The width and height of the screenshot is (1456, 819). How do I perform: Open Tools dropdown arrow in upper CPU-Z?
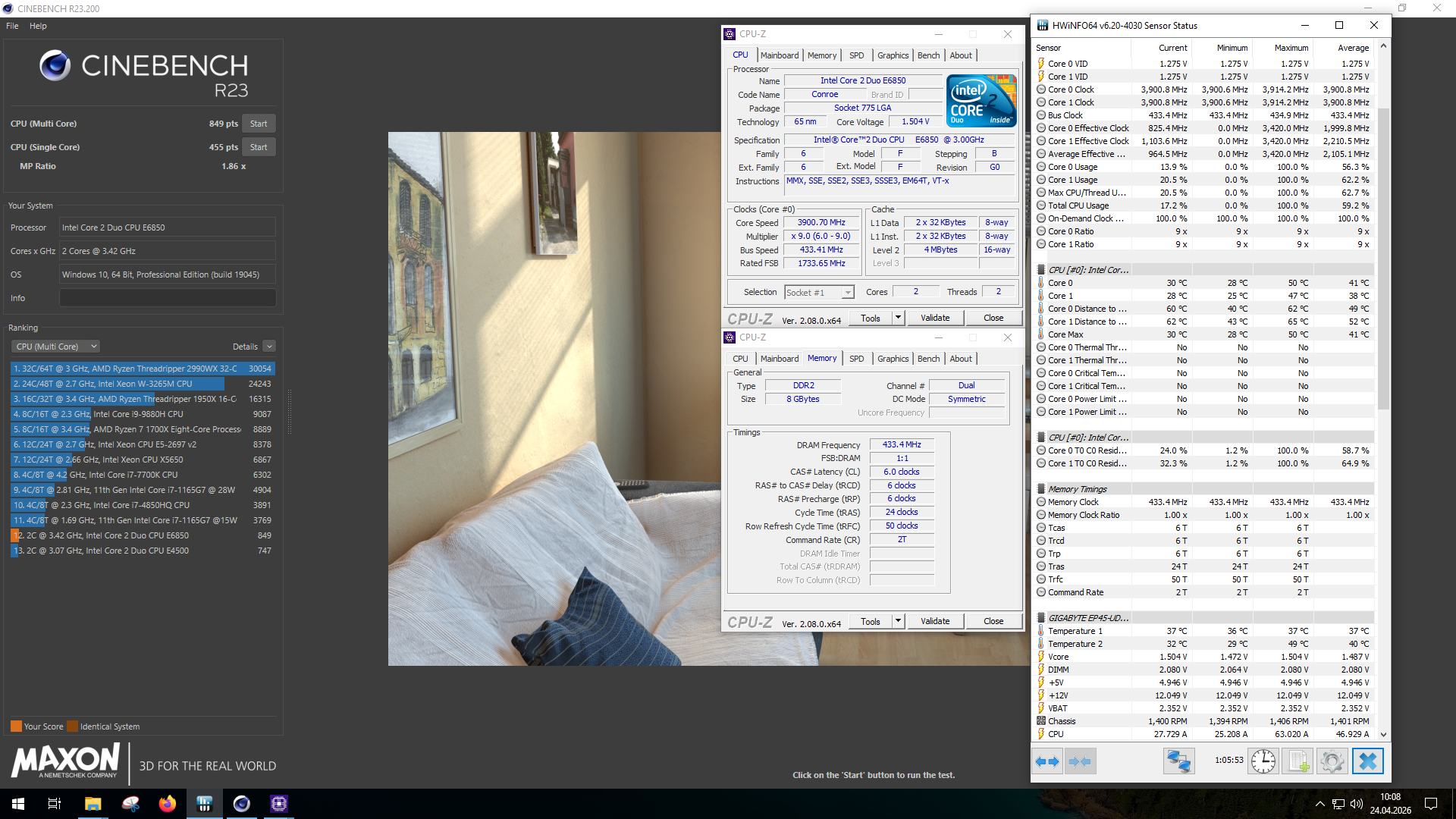[898, 318]
